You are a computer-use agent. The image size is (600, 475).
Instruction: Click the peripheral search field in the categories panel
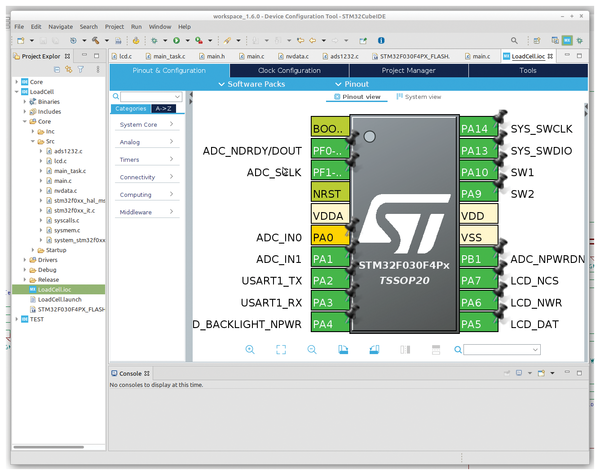point(151,96)
